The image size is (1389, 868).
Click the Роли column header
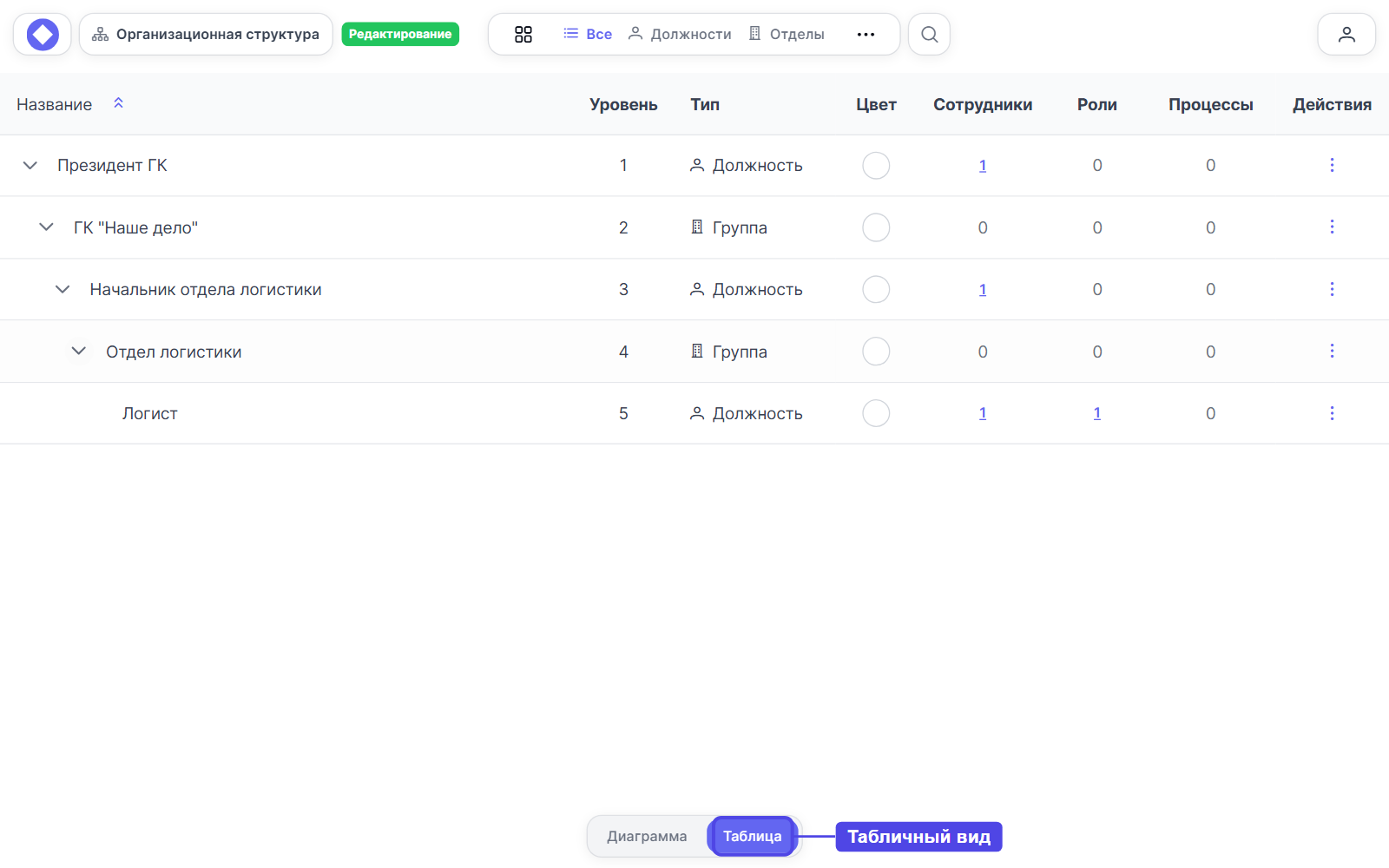[1097, 105]
